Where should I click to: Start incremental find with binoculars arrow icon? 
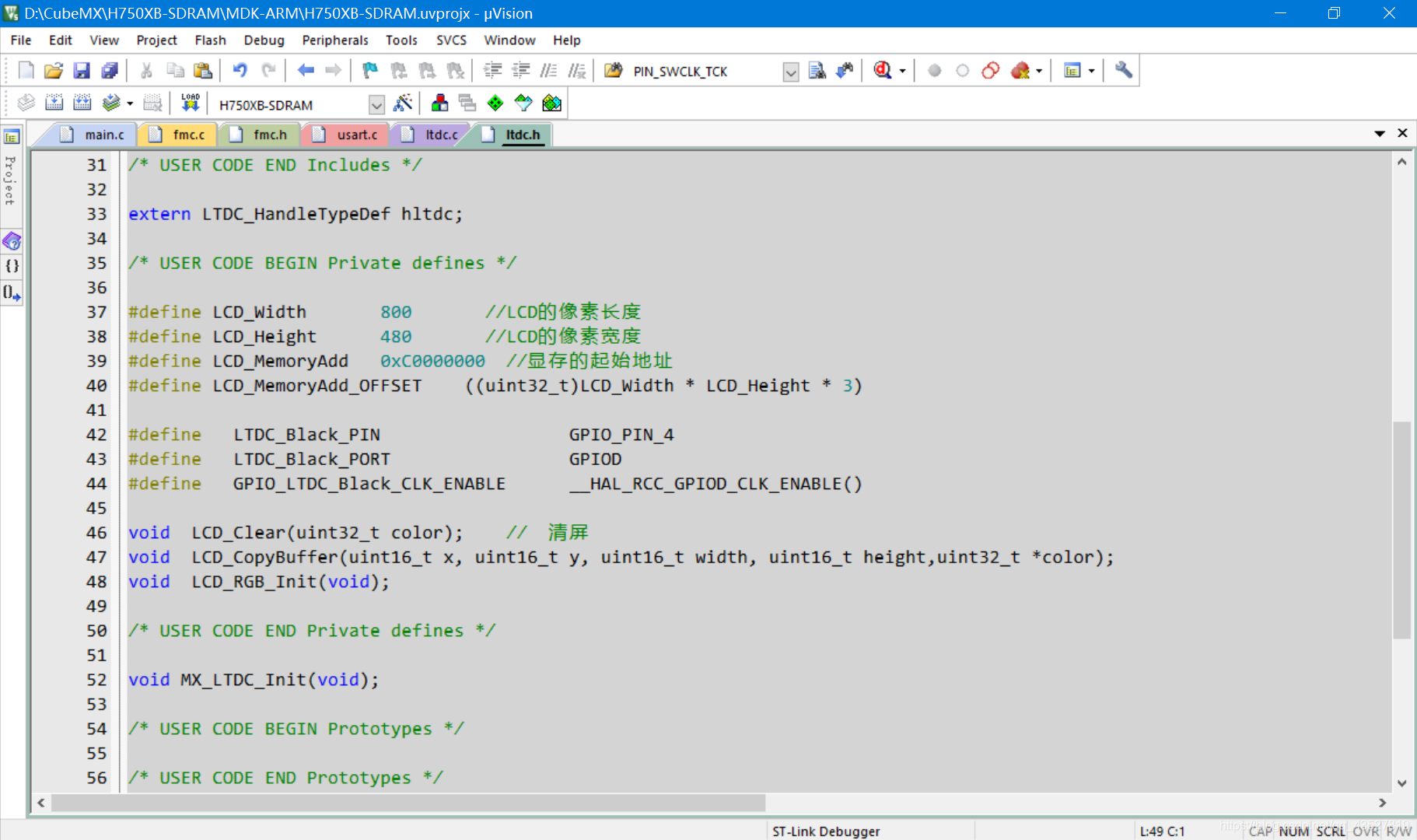point(845,71)
